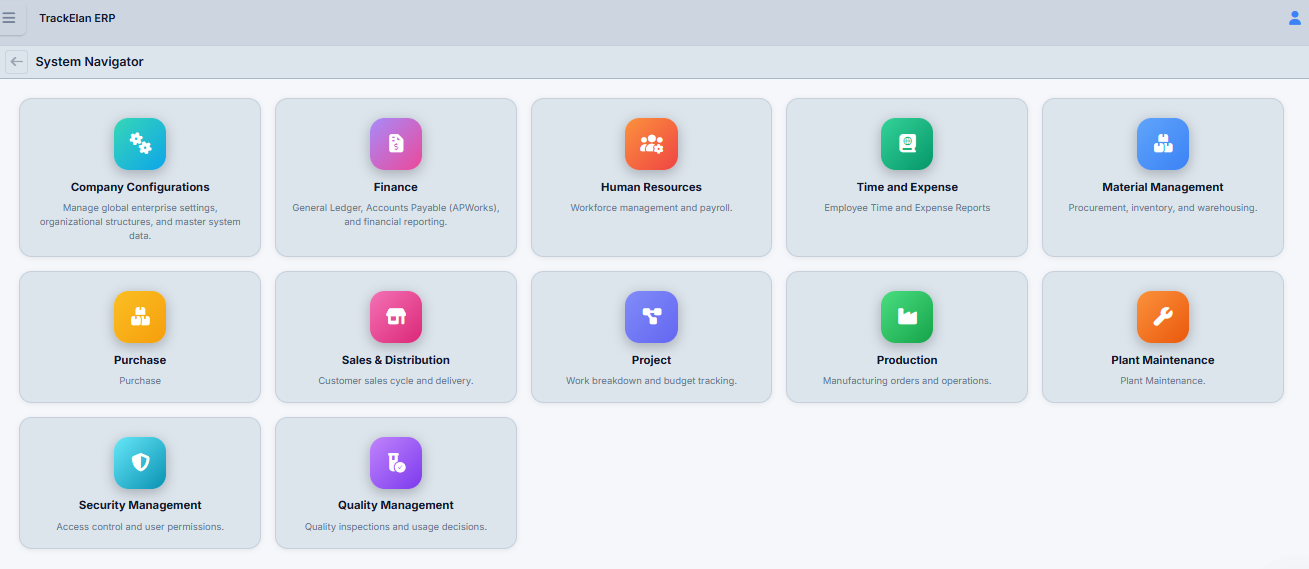This screenshot has height=569, width=1309.
Task: Click the Plant Maintenance wrench icon
Action: 1163,317
